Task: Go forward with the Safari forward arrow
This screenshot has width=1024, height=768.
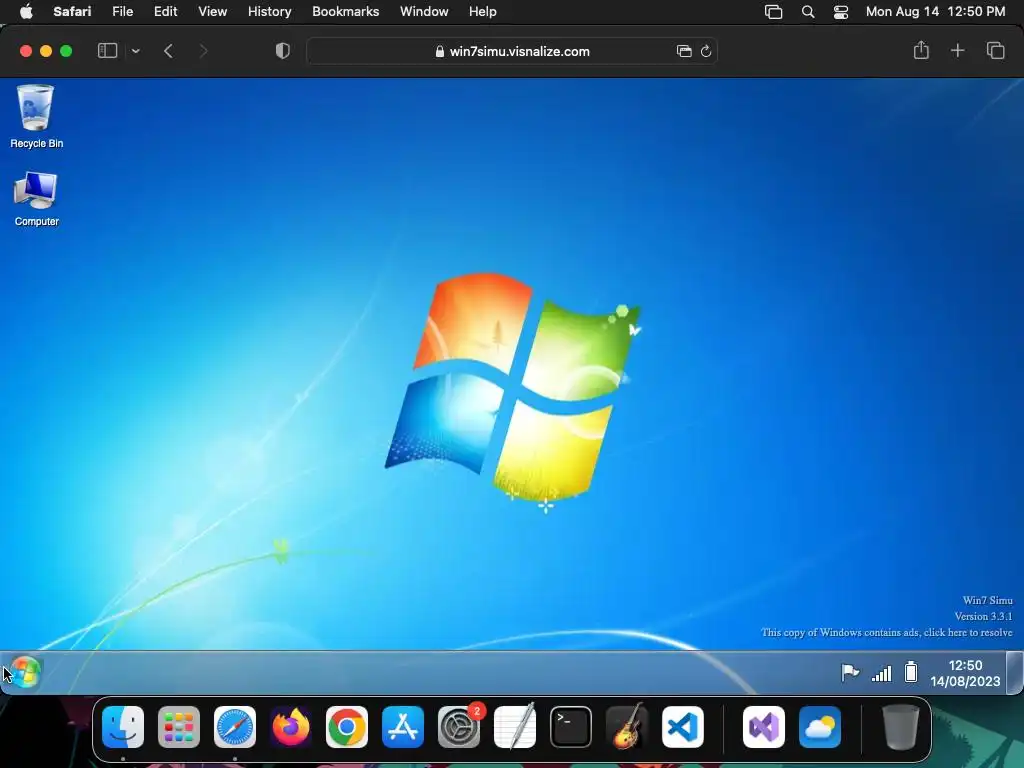Action: coord(203,51)
